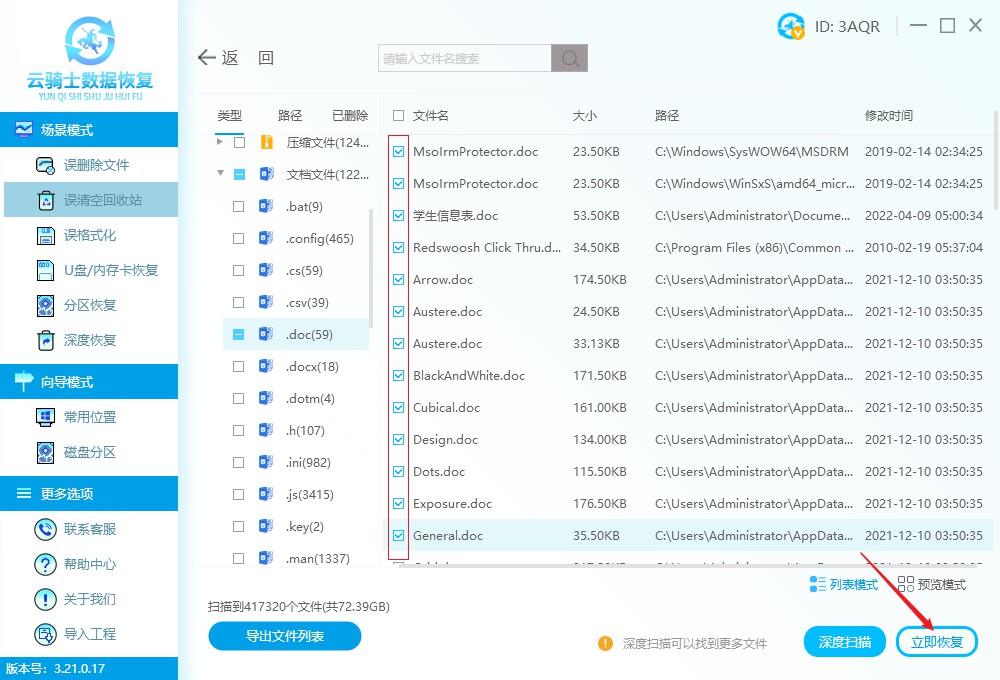The width and height of the screenshot is (1000, 680).
Task: Click the 预览模式 grid view icon
Action: point(906,584)
